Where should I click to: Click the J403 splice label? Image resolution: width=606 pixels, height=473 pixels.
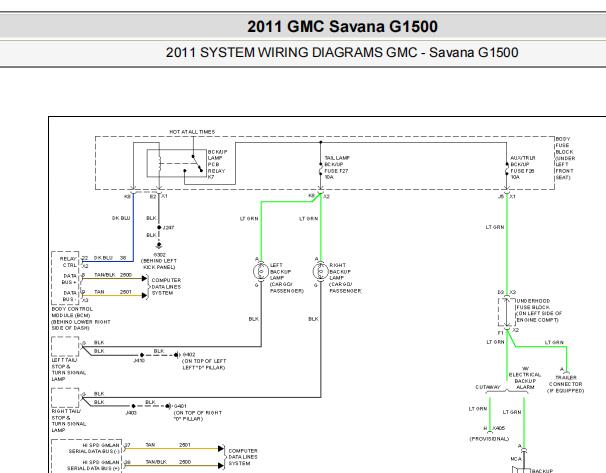tap(131, 413)
